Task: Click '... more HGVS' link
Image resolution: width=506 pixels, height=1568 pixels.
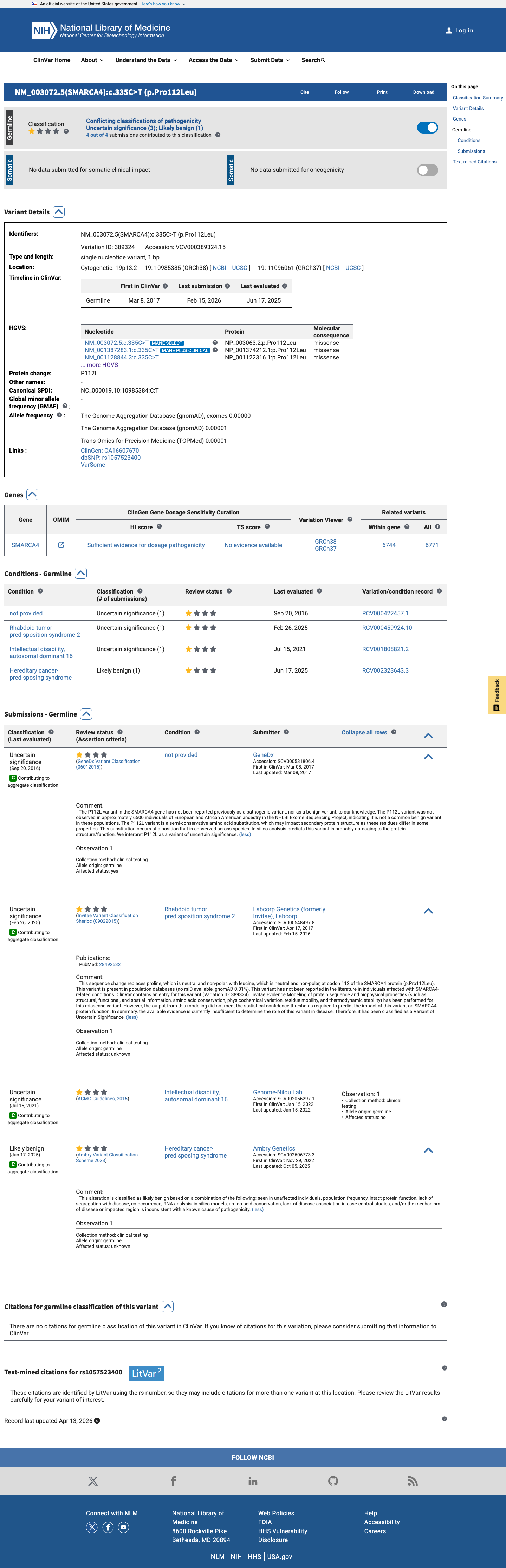Action: pyautogui.click(x=99, y=365)
